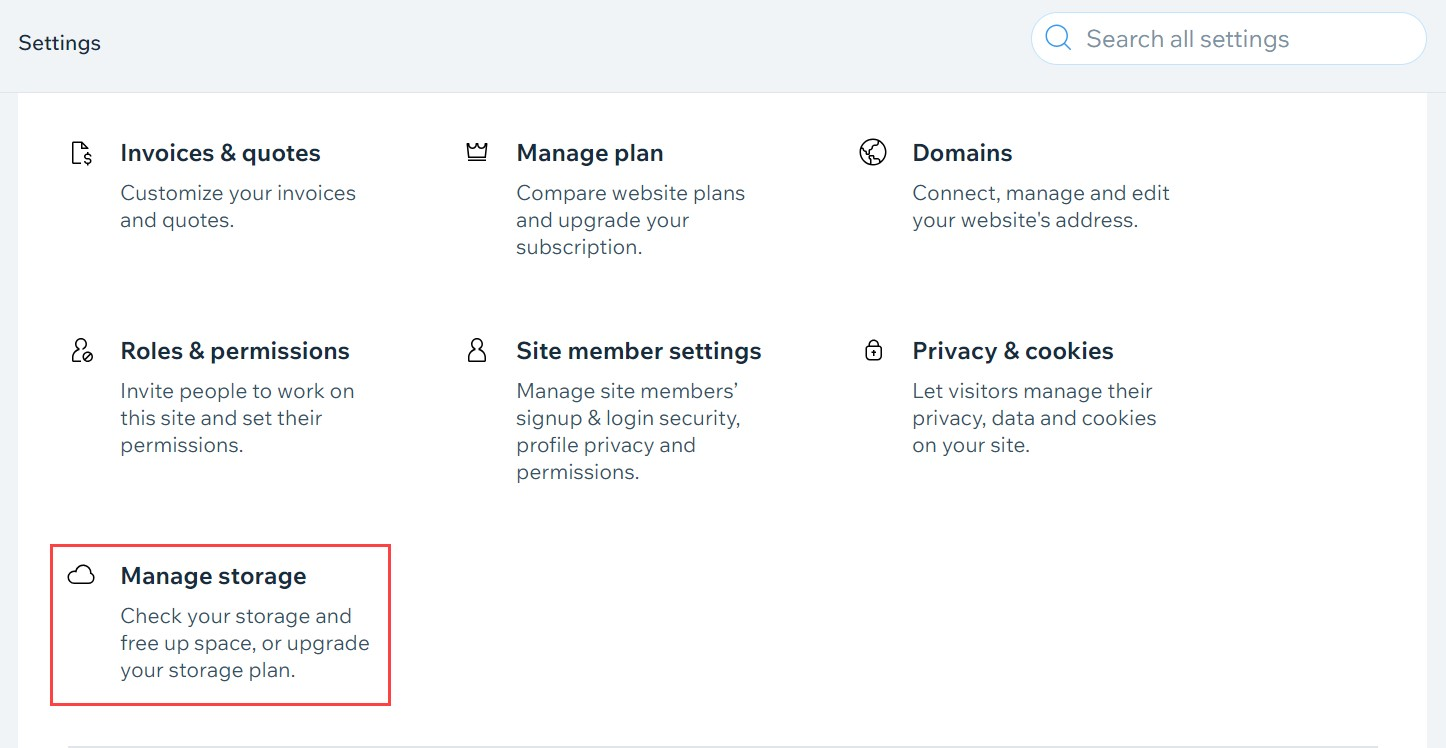This screenshot has width=1446, height=748.
Task: Click 'Let visitors manage their privacy' text
Action: 1034,418
